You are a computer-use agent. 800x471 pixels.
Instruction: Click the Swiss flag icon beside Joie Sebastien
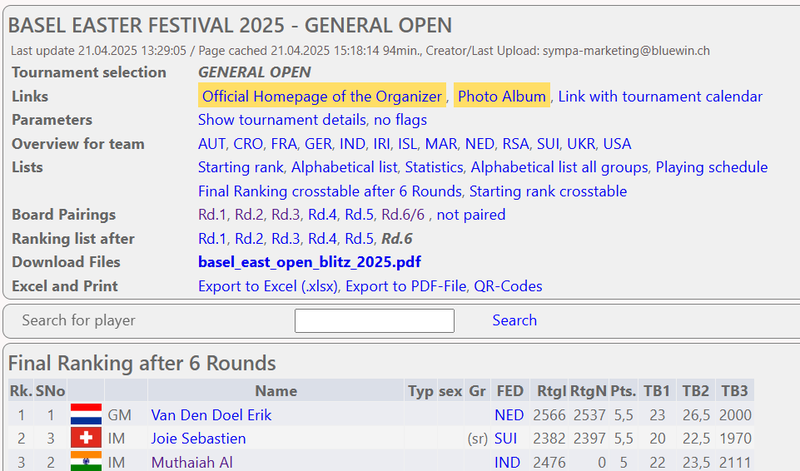tap(86, 438)
